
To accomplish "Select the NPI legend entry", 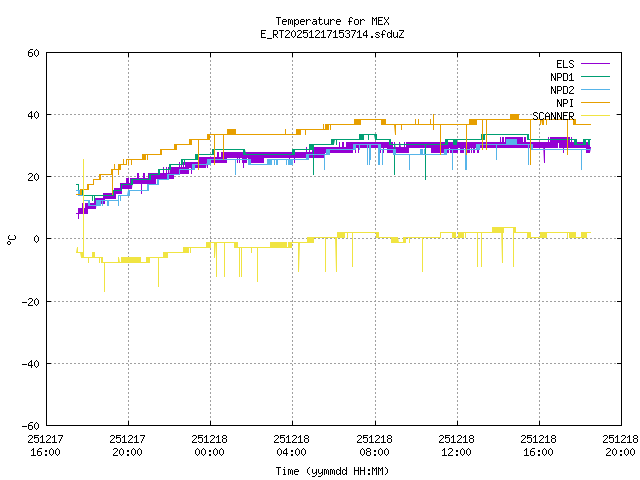I will point(564,102).
